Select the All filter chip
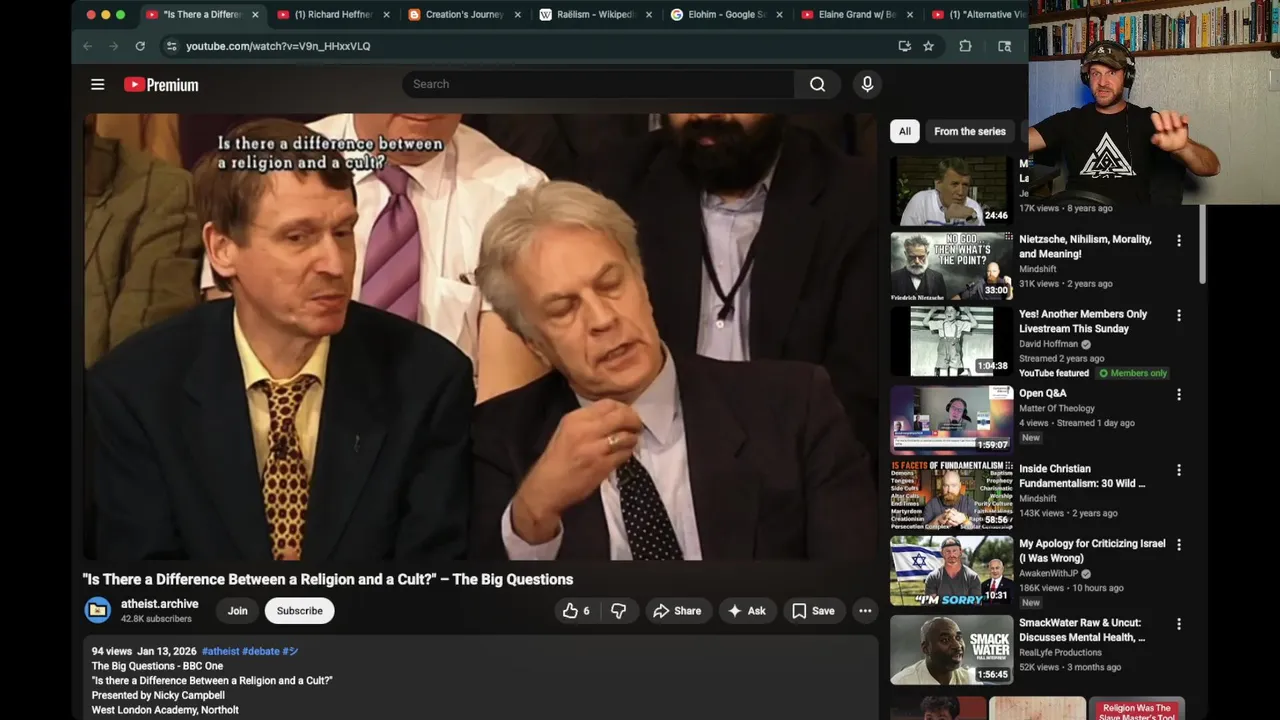This screenshot has height=720, width=1280. tap(904, 131)
